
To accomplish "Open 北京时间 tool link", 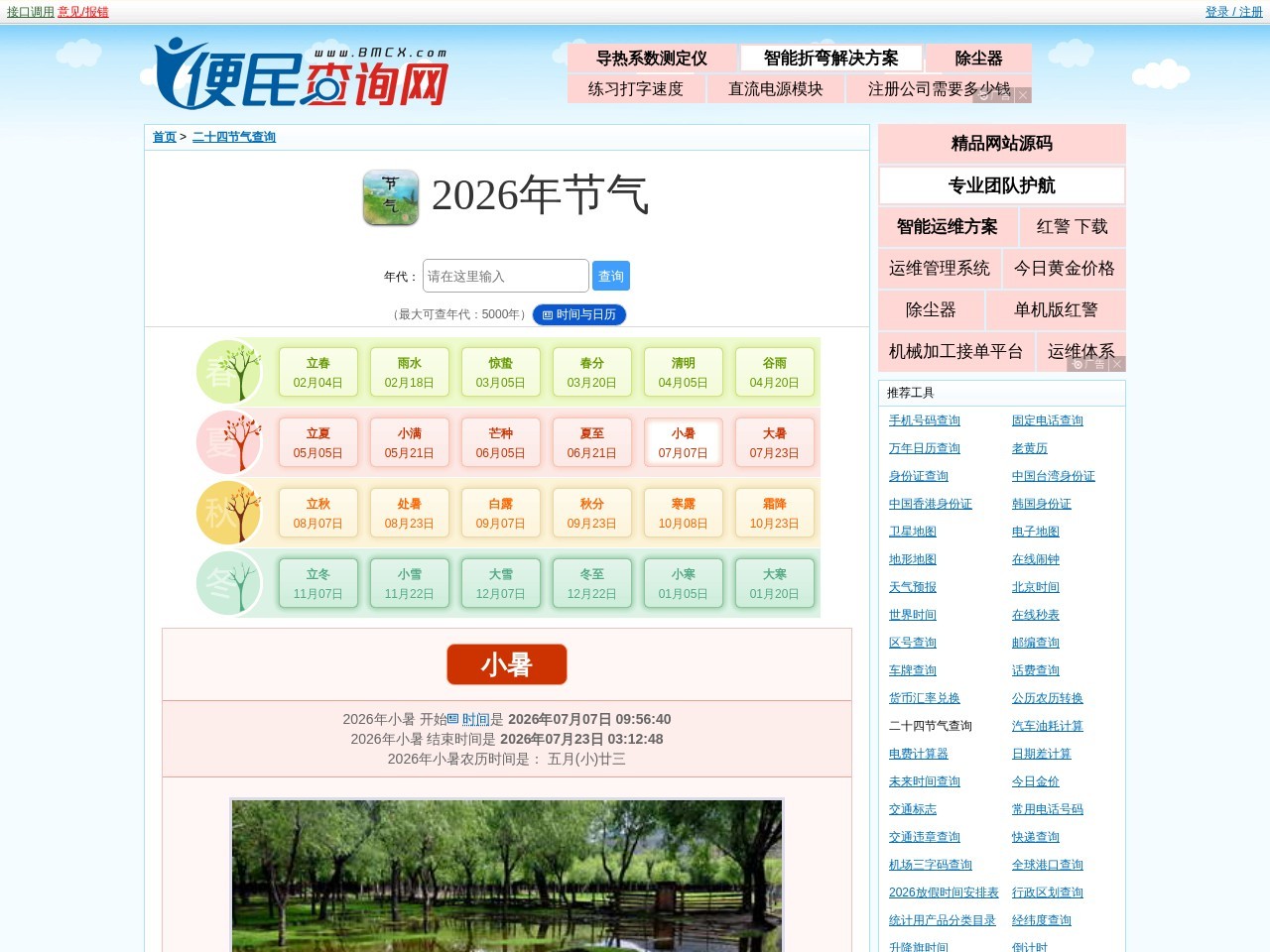I will tap(1036, 587).
